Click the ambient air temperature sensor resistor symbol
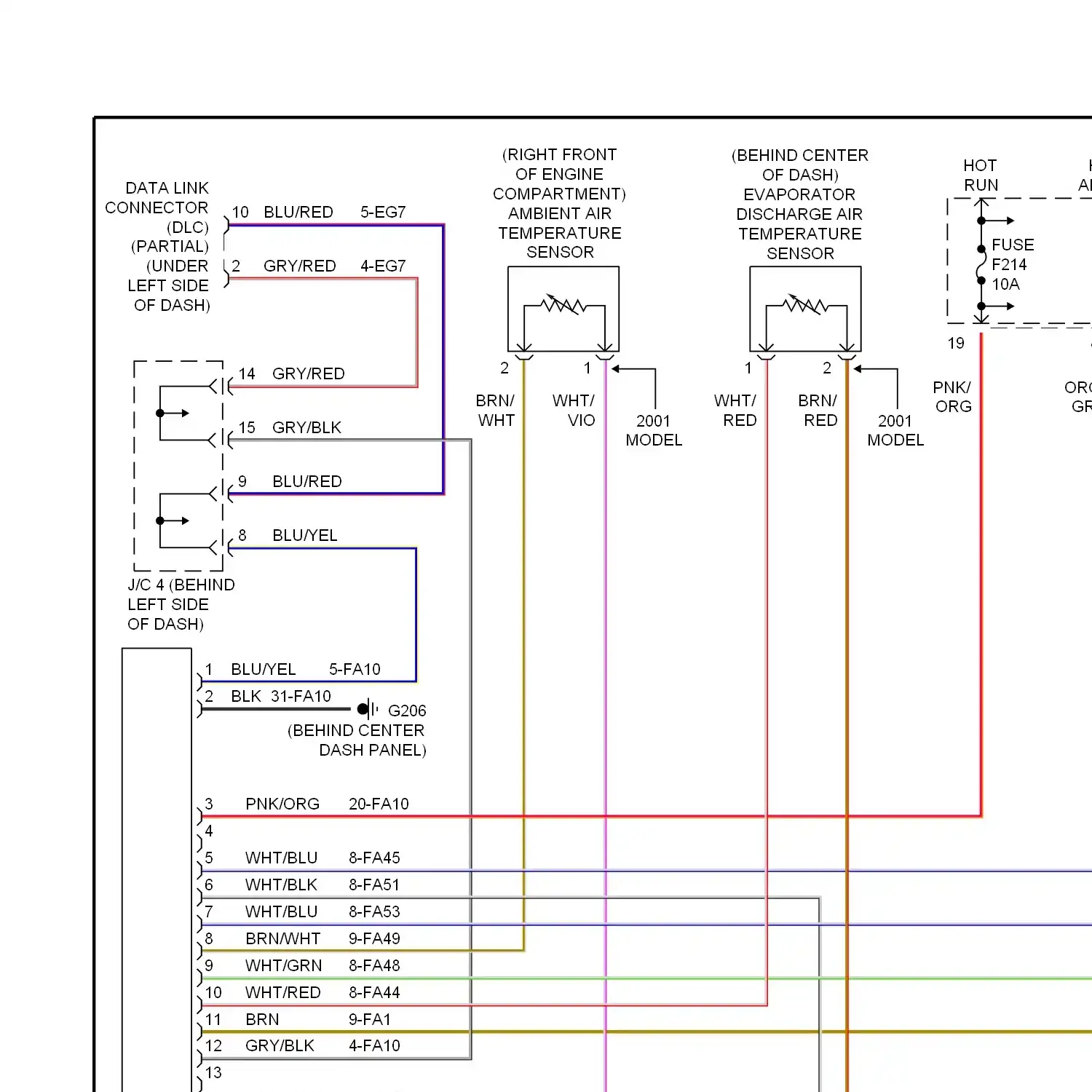This screenshot has width=1092, height=1092. tap(563, 305)
